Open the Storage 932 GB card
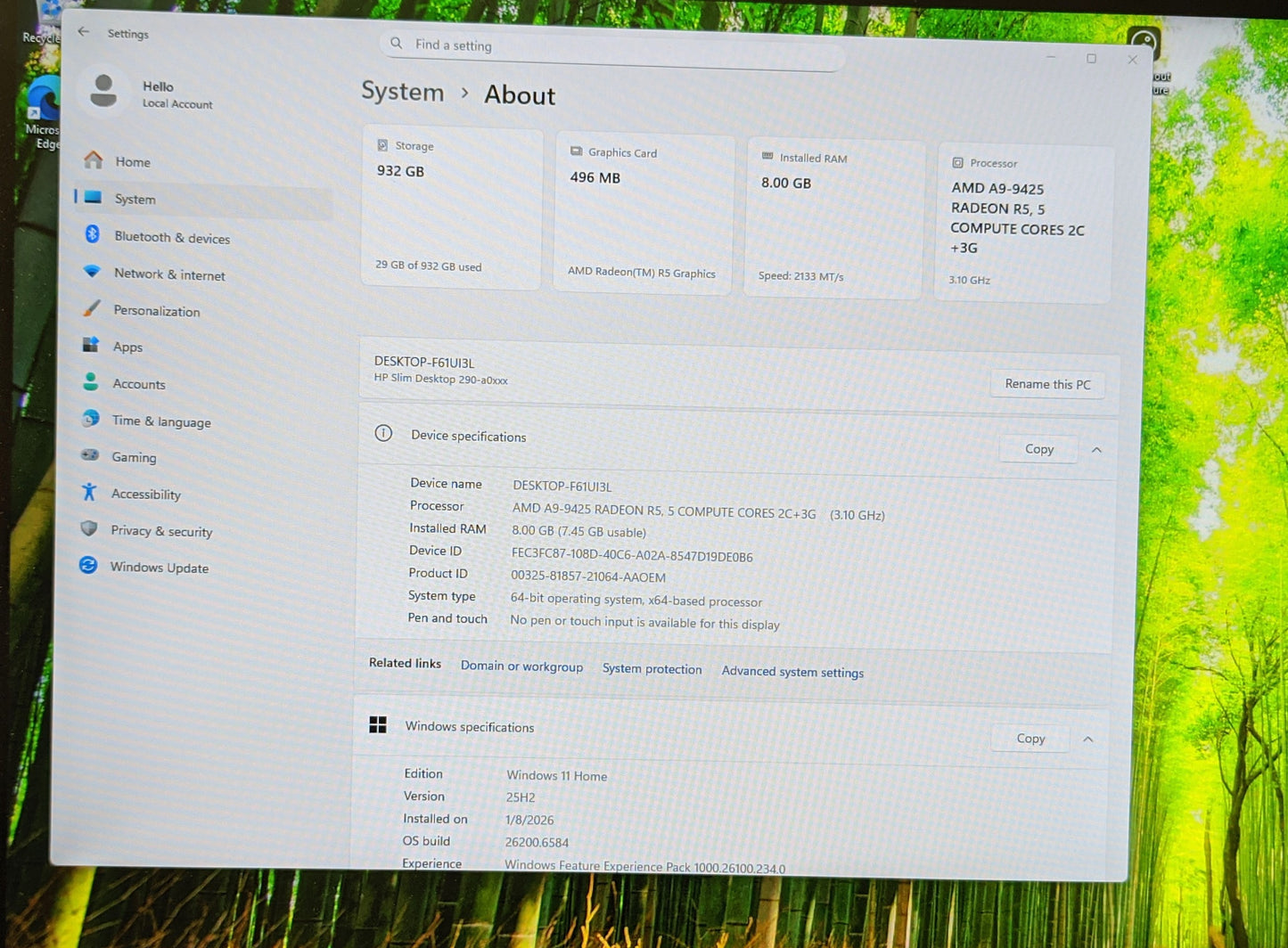The width and height of the screenshot is (1288, 948). 452,208
